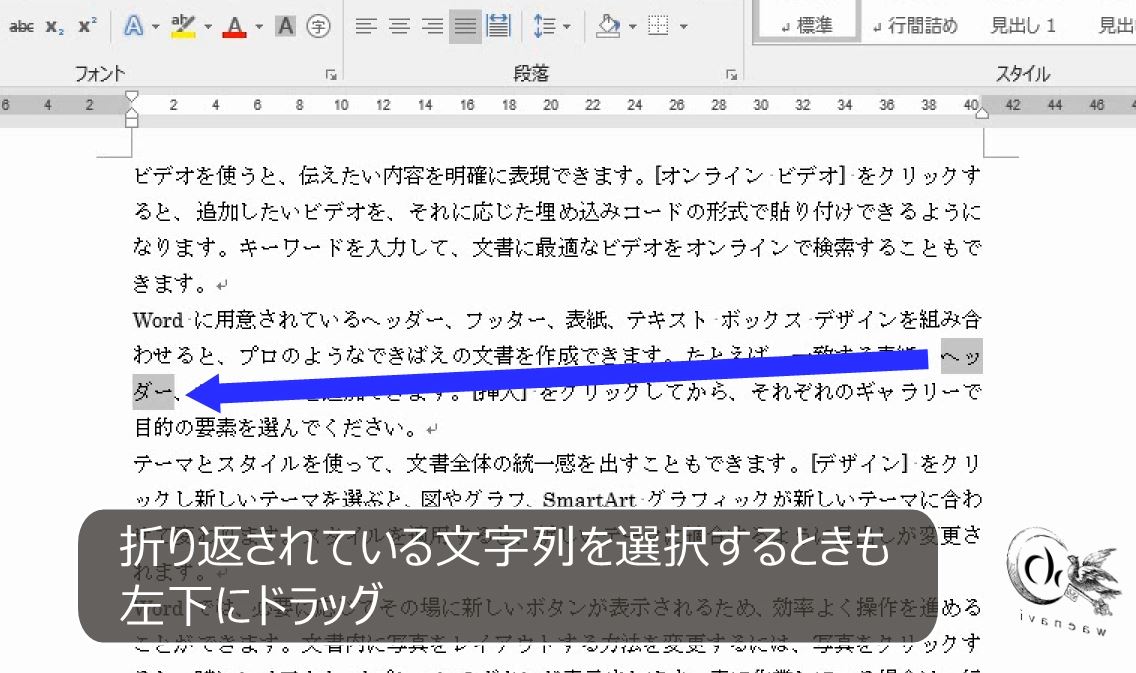Click the text きます。 ending first paragraph
This screenshot has height=673, width=1136.
[x=172, y=283]
